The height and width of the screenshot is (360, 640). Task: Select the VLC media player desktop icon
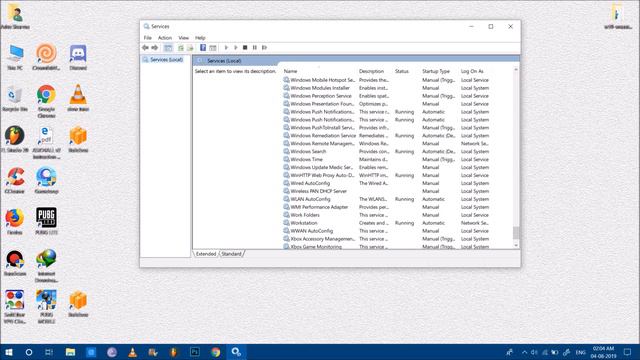pyautogui.click(x=78, y=98)
